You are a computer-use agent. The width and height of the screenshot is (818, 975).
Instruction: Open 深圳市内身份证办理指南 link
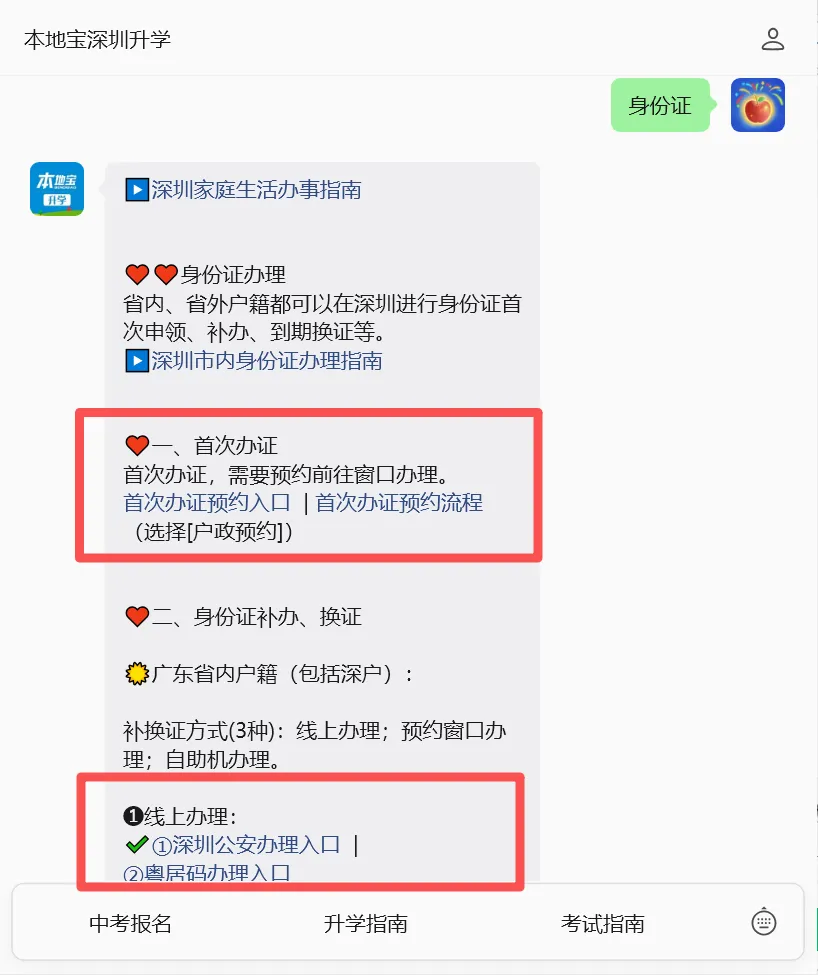[267, 361]
